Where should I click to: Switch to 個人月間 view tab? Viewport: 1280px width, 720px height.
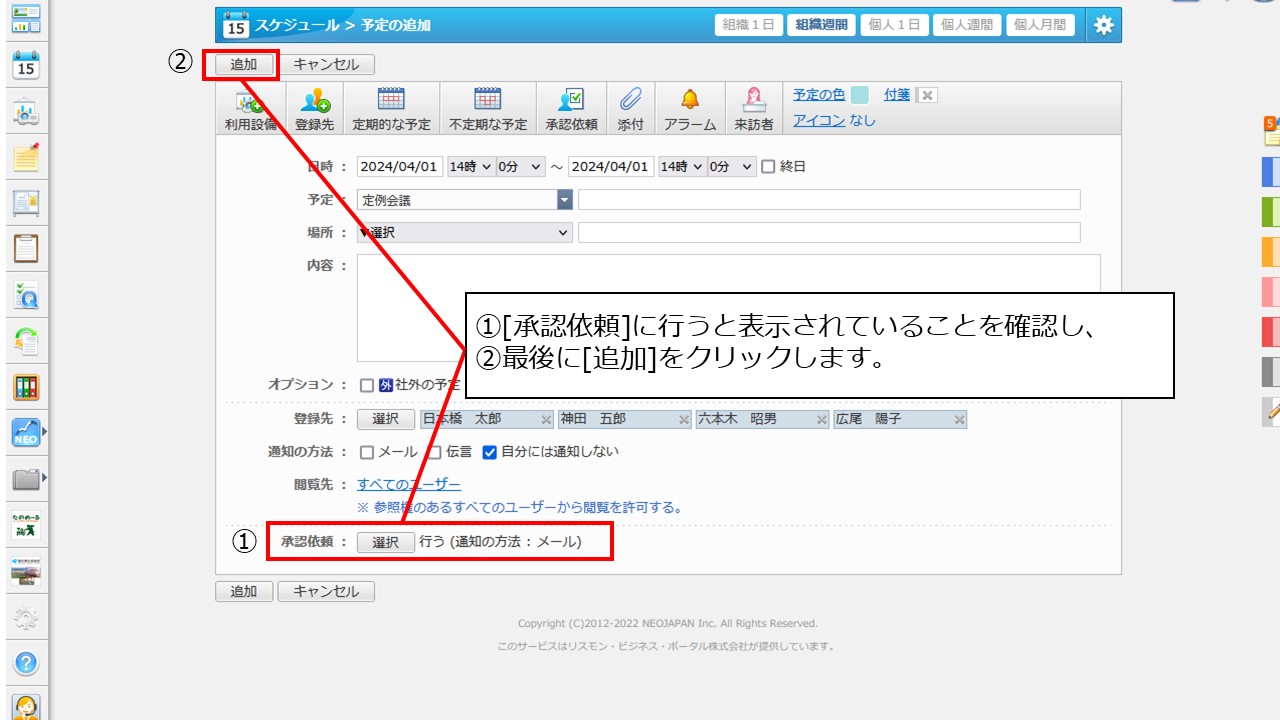[x=1039, y=26]
